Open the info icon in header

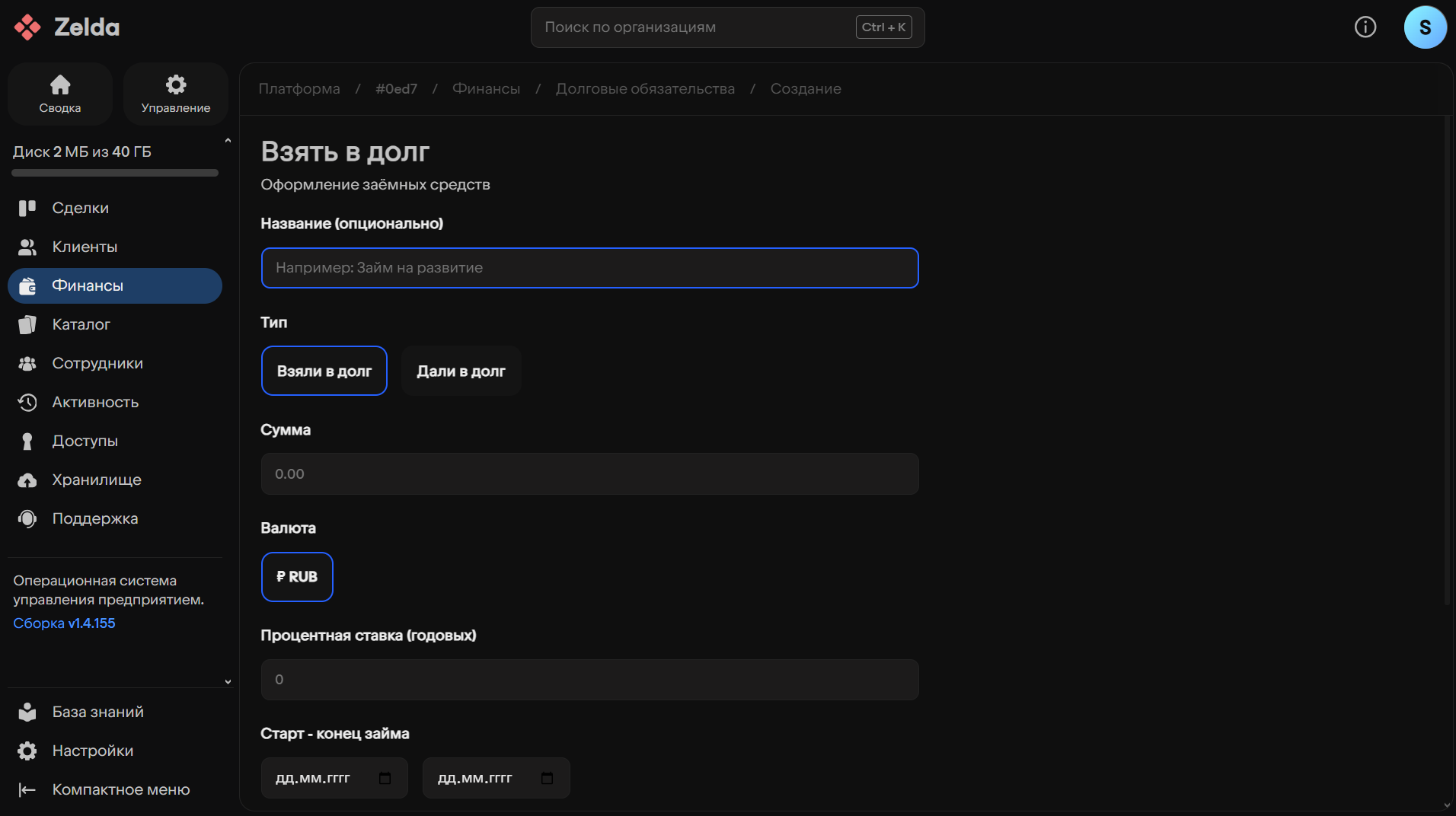[x=1365, y=27]
